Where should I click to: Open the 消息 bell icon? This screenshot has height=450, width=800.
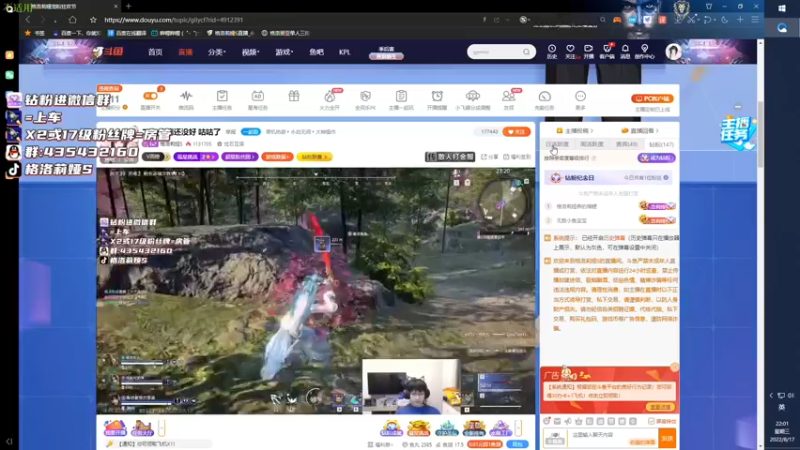pyautogui.click(x=625, y=51)
